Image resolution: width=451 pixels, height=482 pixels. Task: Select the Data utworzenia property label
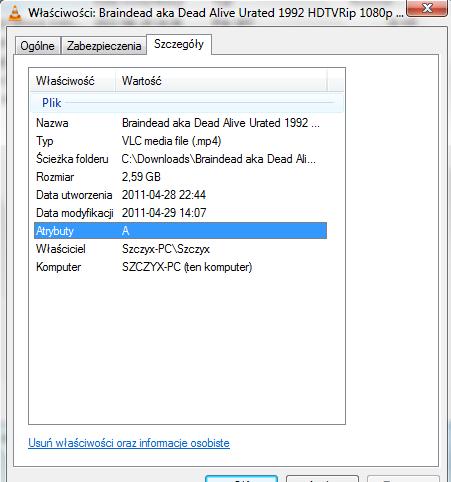tap(74, 195)
